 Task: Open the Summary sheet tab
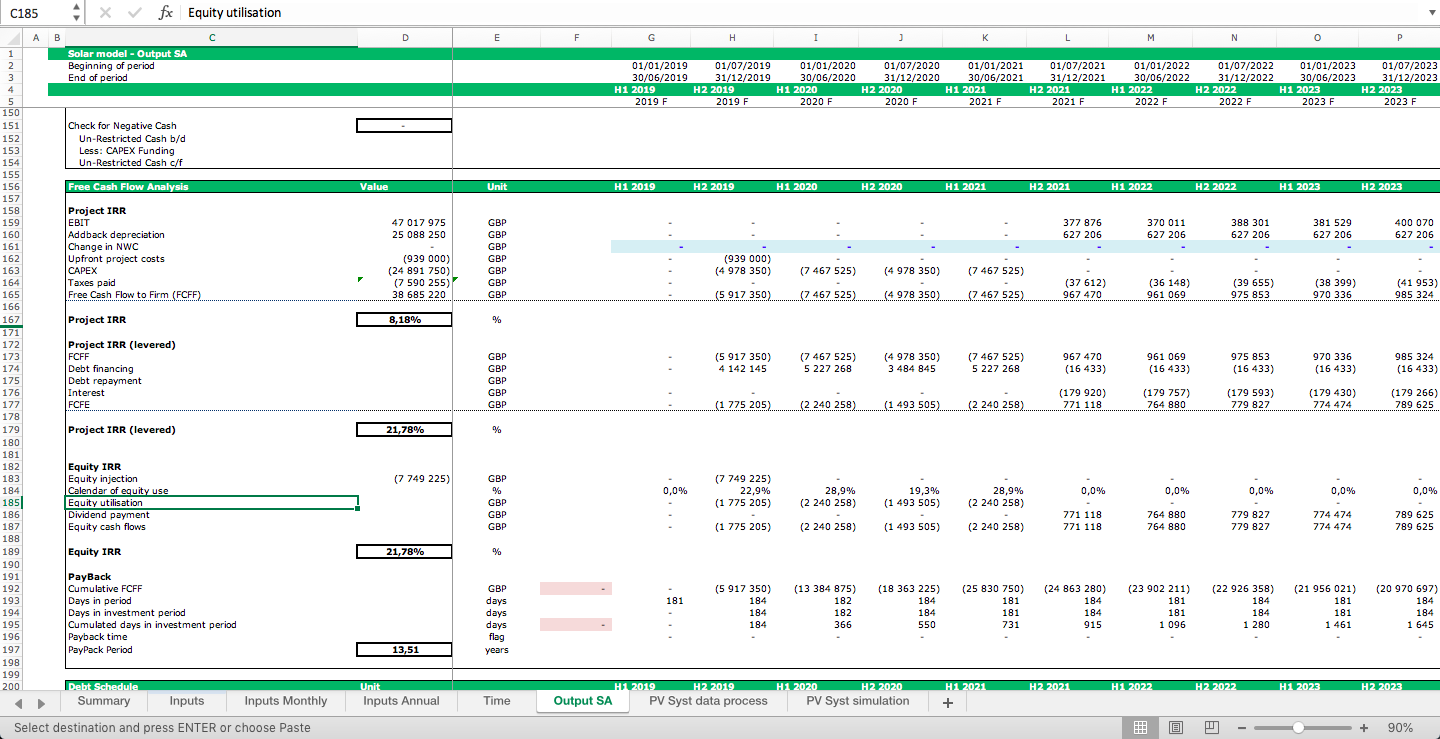[x=104, y=701]
